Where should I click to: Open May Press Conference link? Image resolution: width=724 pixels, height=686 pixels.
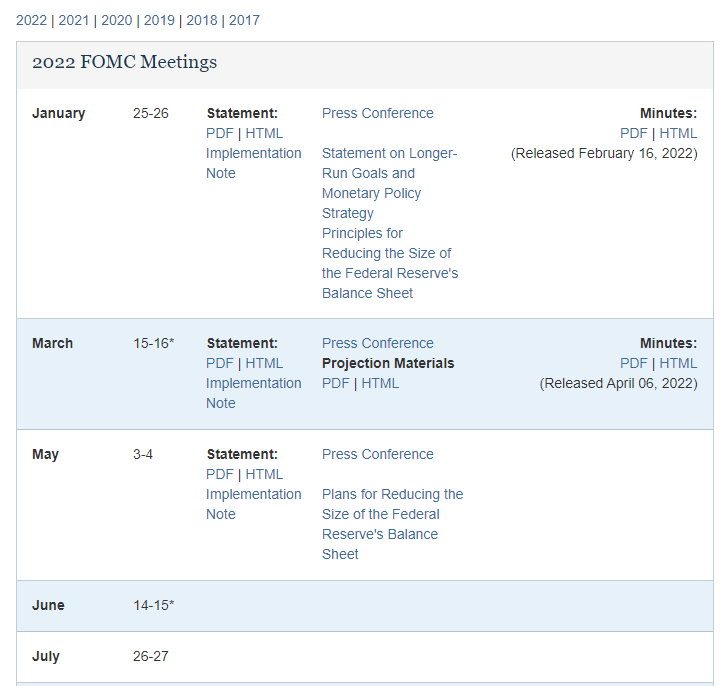coord(378,454)
